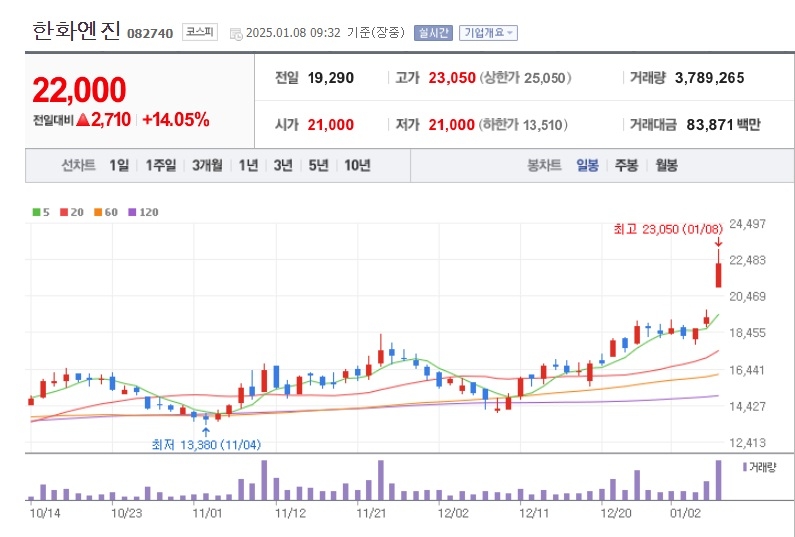Click the 10/14 date axis label
Screen dimensions: 795x537
45,513
